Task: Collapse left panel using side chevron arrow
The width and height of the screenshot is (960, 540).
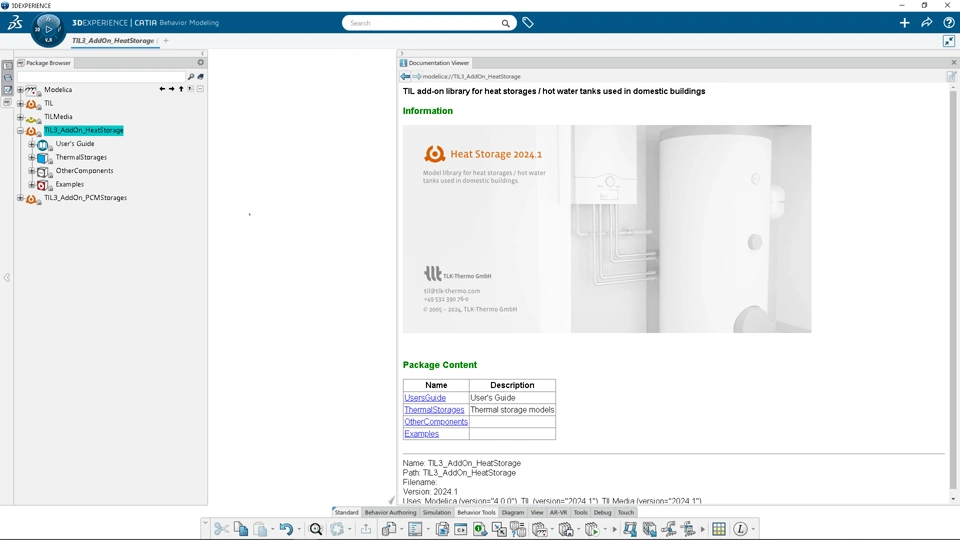Action: click(x=7, y=277)
